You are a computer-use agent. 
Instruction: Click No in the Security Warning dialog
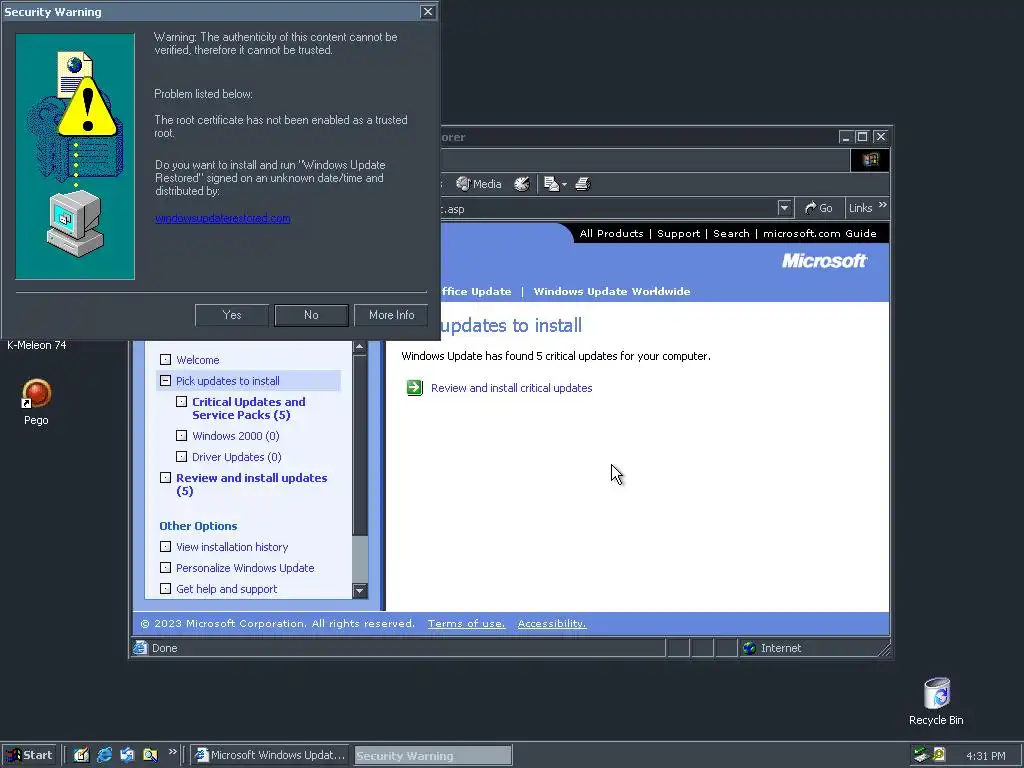click(312, 315)
